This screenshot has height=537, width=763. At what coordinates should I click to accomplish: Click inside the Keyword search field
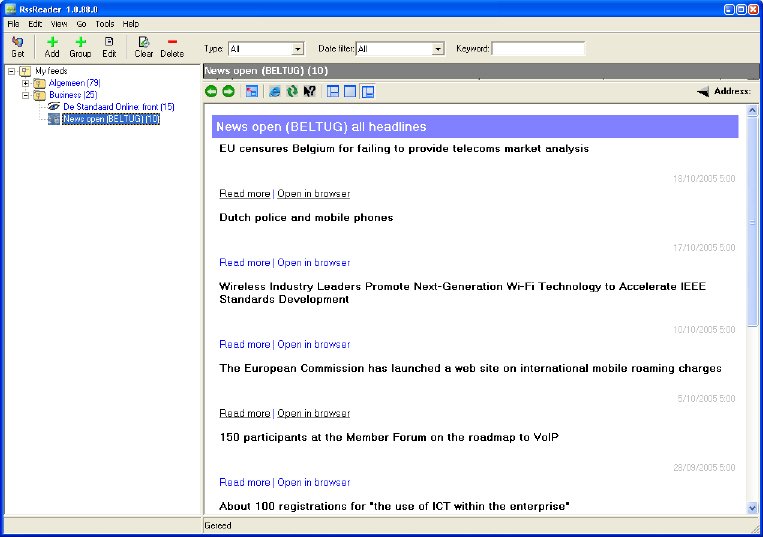pyautogui.click(x=538, y=49)
